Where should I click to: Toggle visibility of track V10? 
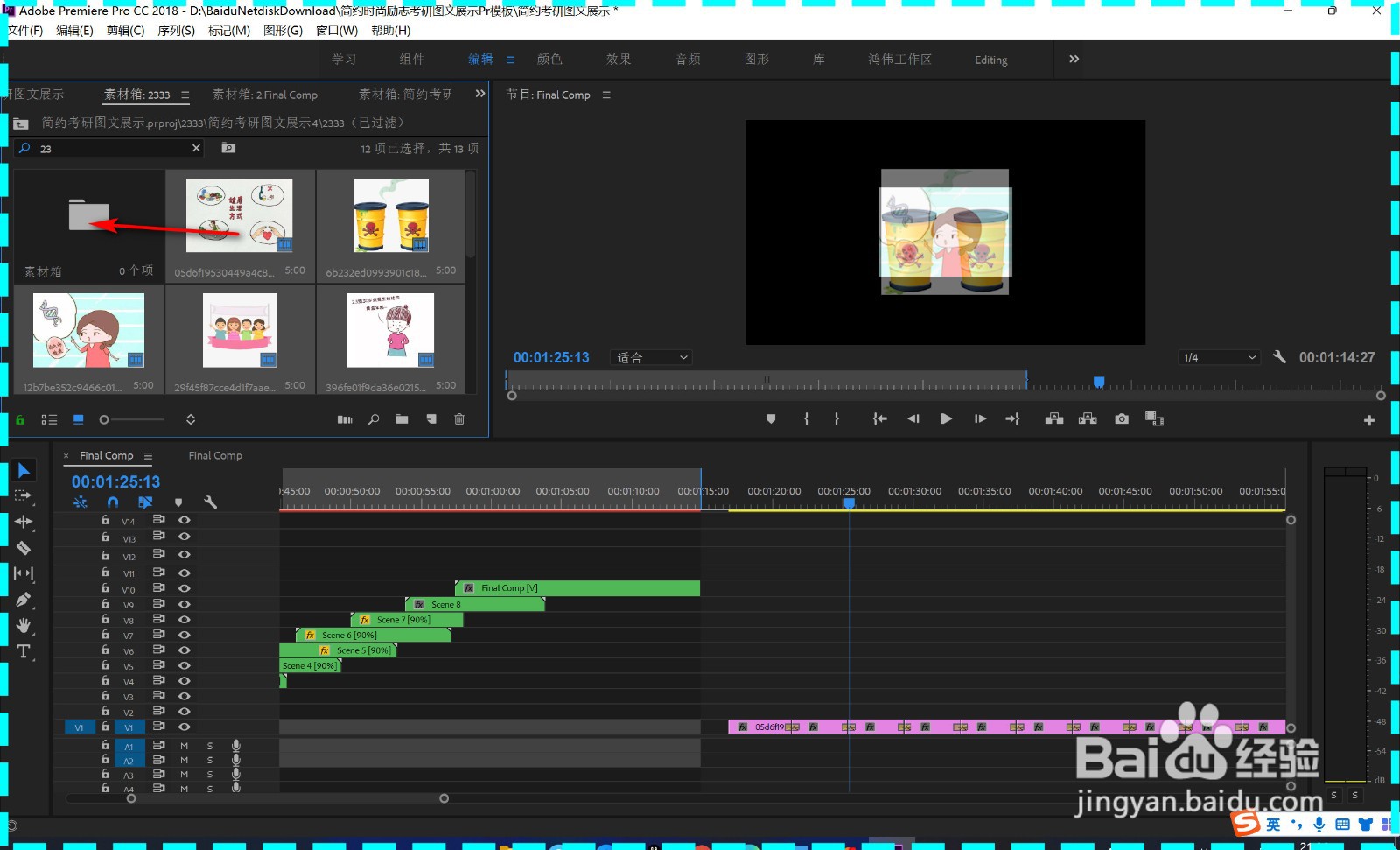pos(185,588)
